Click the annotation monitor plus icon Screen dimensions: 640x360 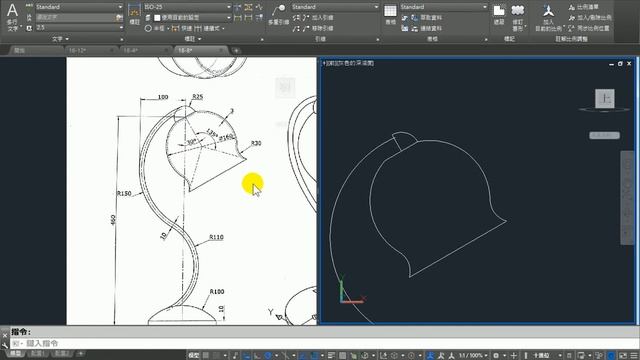(513, 355)
